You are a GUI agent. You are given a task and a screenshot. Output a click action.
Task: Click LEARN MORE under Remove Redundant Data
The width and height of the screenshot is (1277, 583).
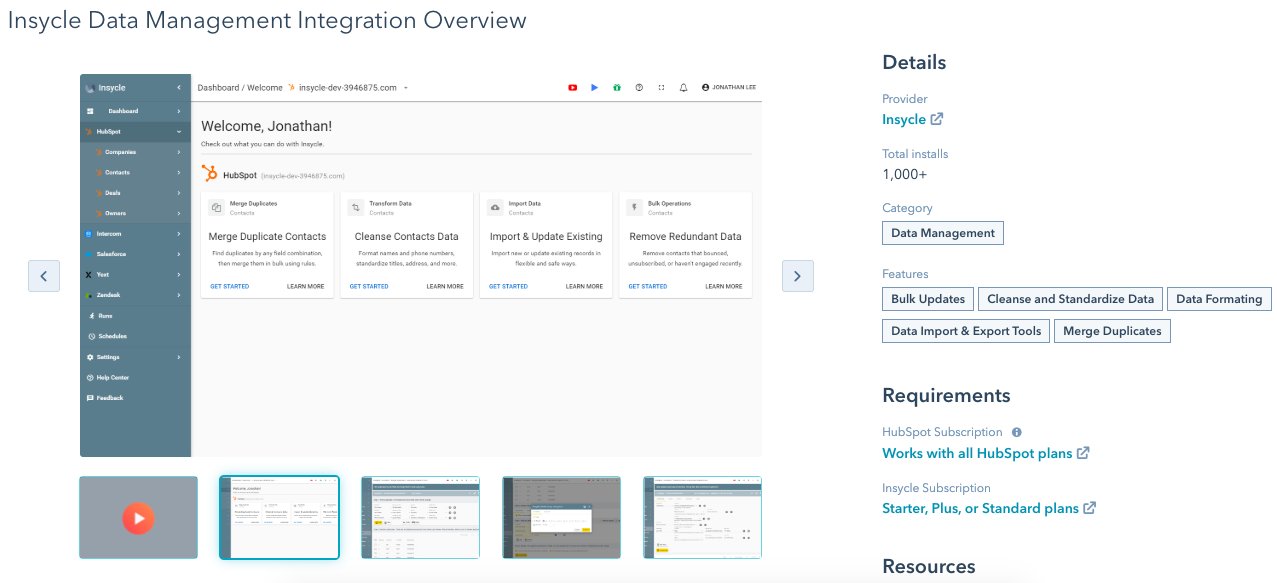point(724,287)
